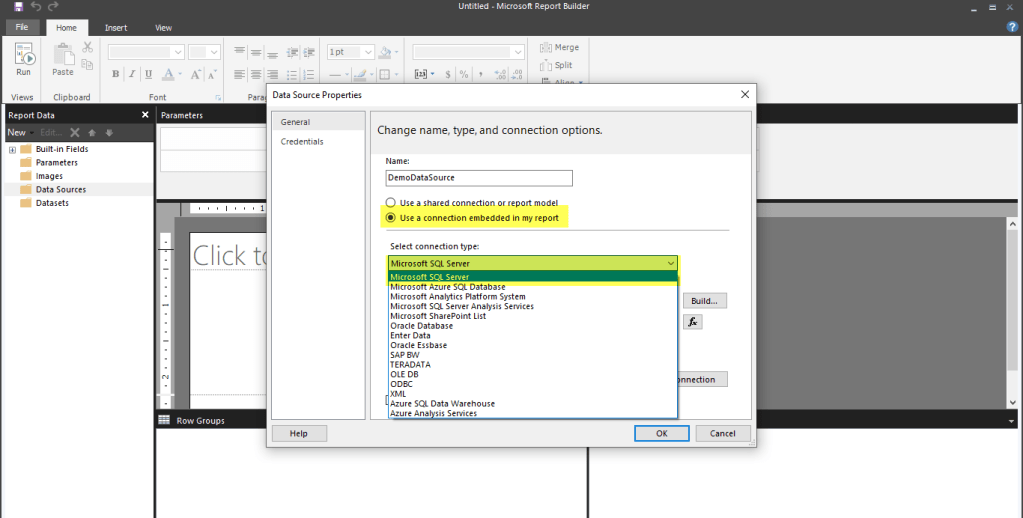
Task: Click the Cancel button
Action: 723,433
